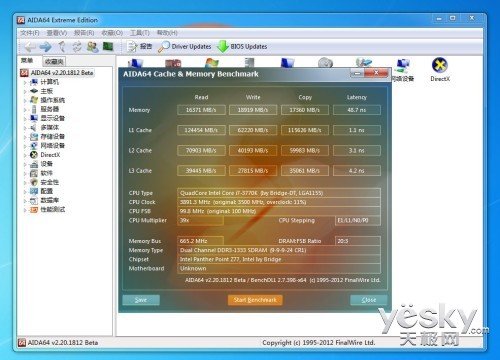
Task: Open BIOS Updates from the toolbar
Action: tap(242, 47)
